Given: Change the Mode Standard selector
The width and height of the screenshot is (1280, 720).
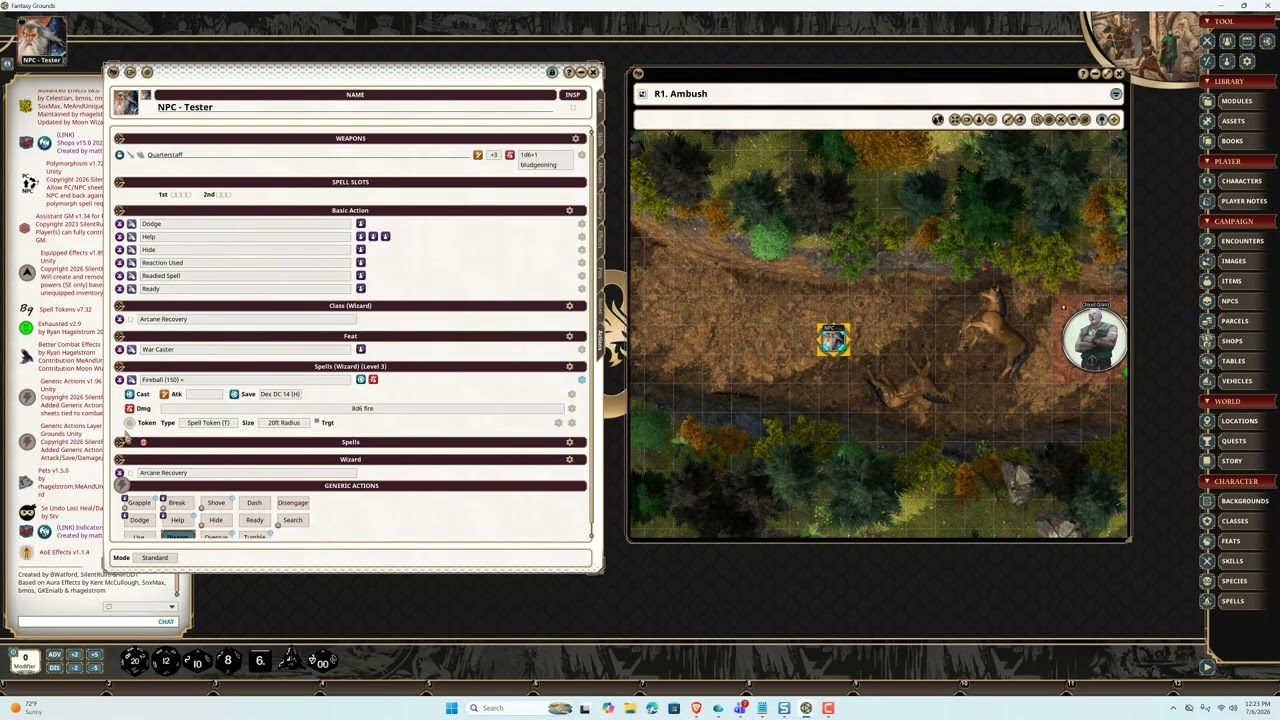Looking at the screenshot, I should click(156, 558).
